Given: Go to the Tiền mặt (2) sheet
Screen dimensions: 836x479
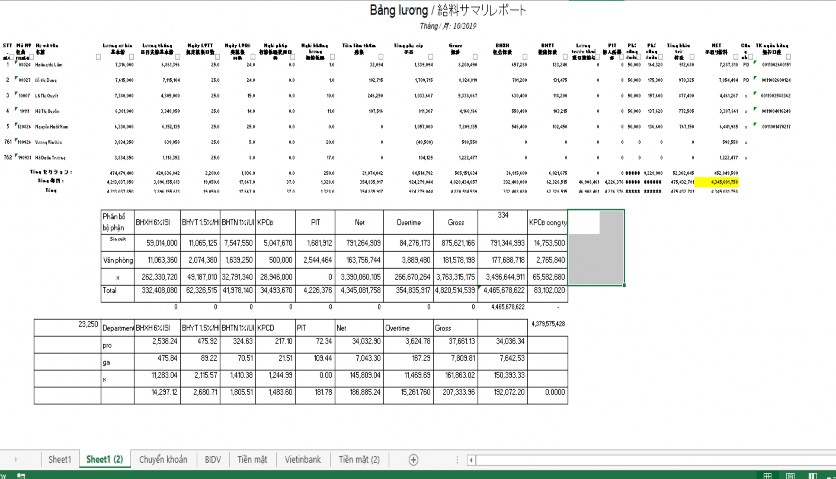Looking at the screenshot, I should [359, 459].
